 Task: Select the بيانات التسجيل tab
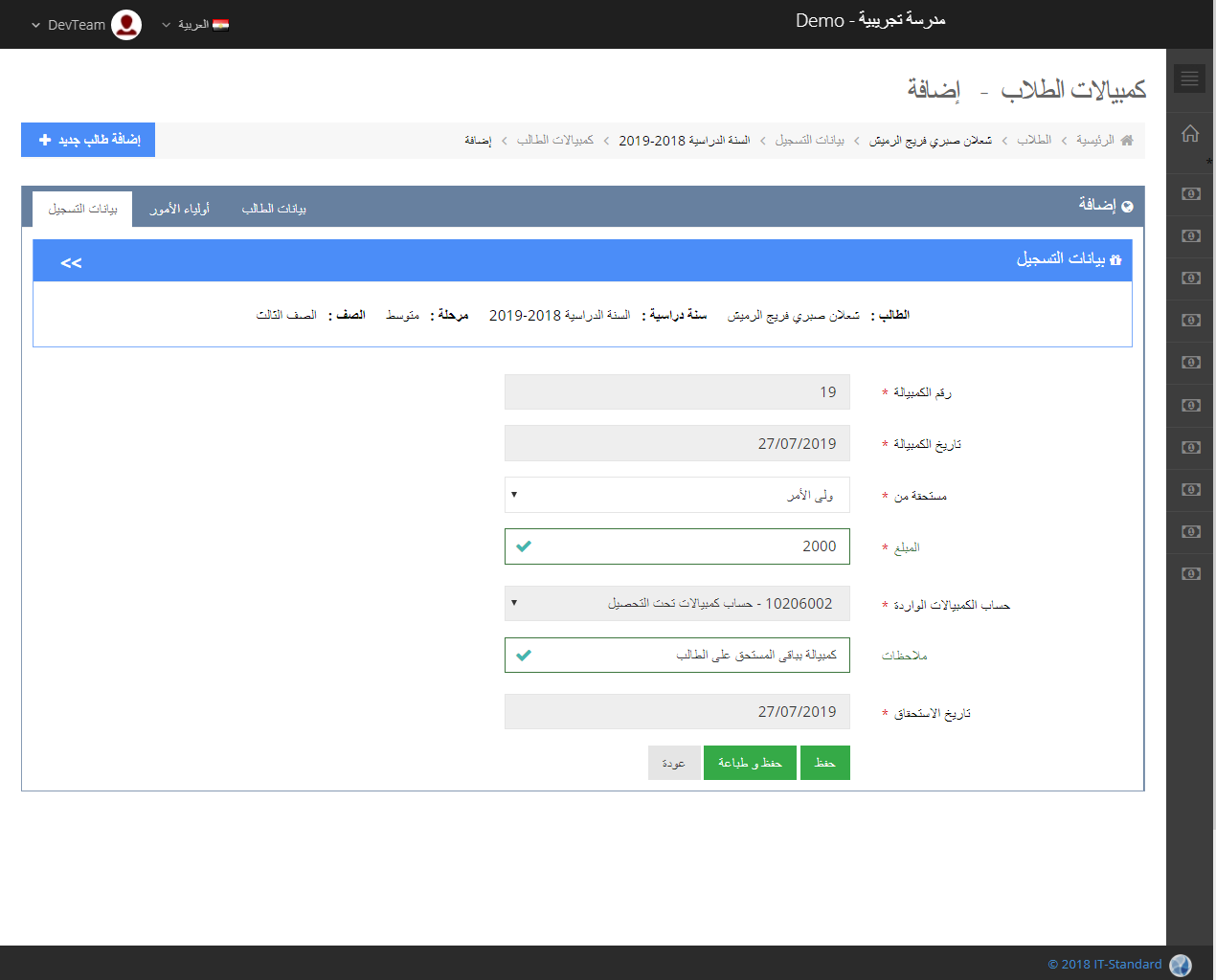tap(83, 209)
